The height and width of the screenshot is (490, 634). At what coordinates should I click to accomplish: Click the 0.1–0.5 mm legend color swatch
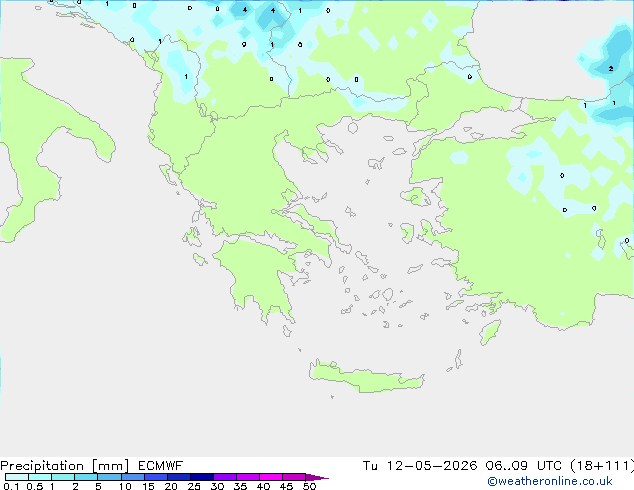pyautogui.click(x=17, y=477)
